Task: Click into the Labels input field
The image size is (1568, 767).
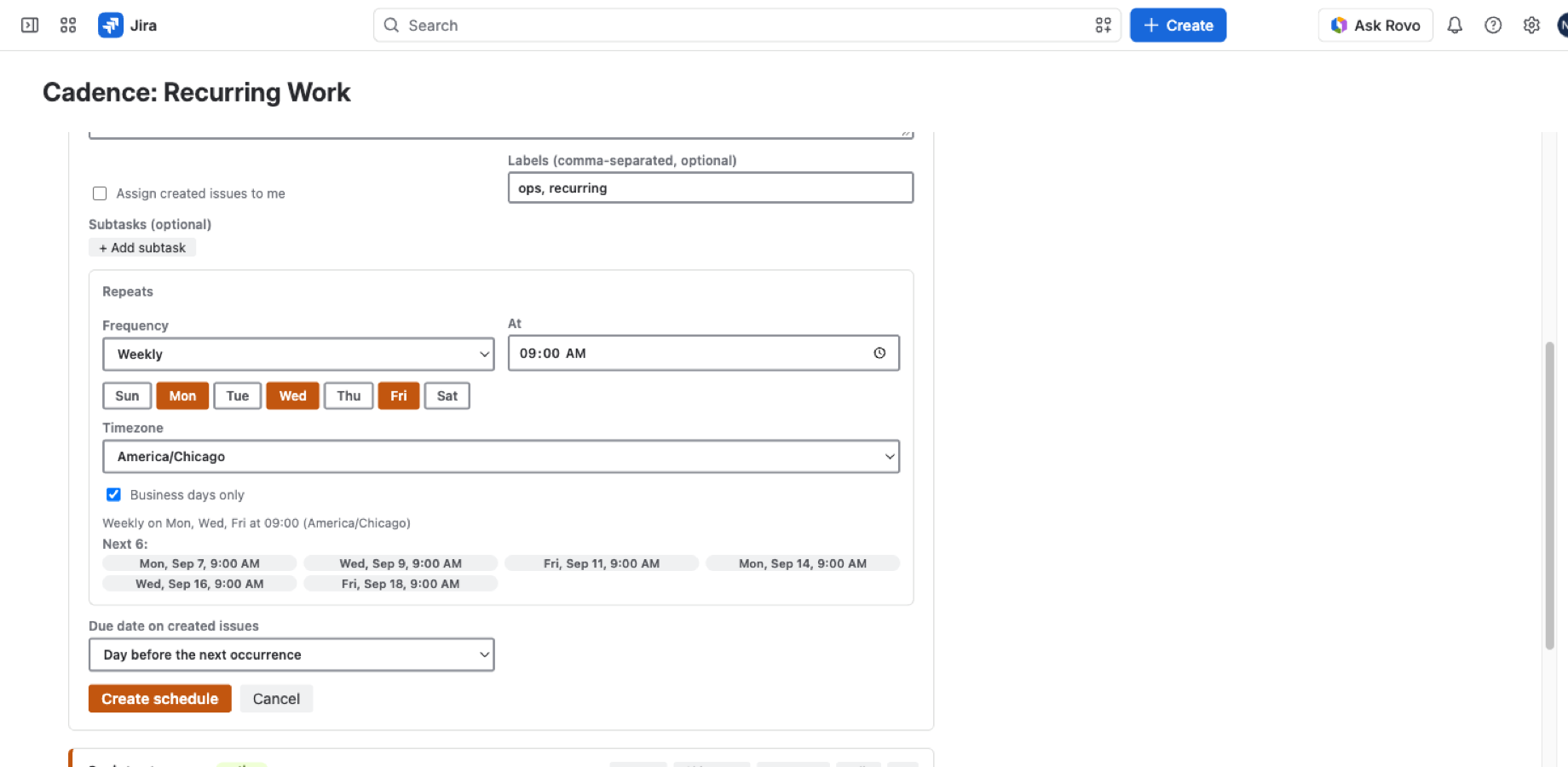Action: click(711, 187)
